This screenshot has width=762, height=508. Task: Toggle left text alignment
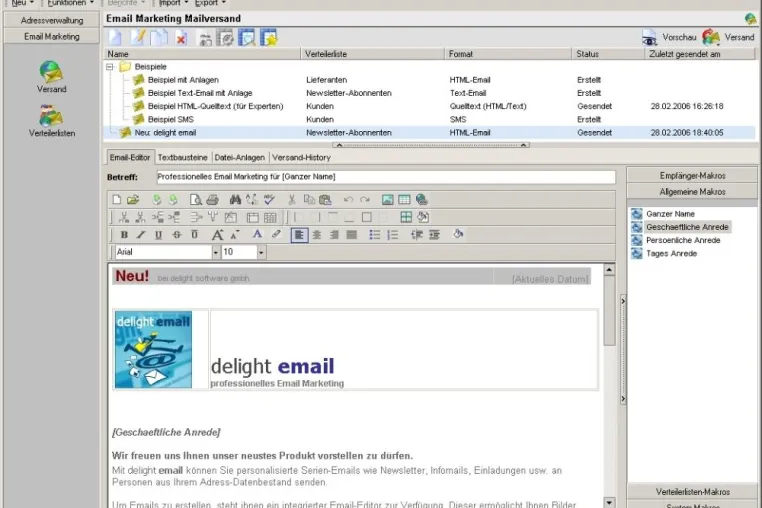299,235
